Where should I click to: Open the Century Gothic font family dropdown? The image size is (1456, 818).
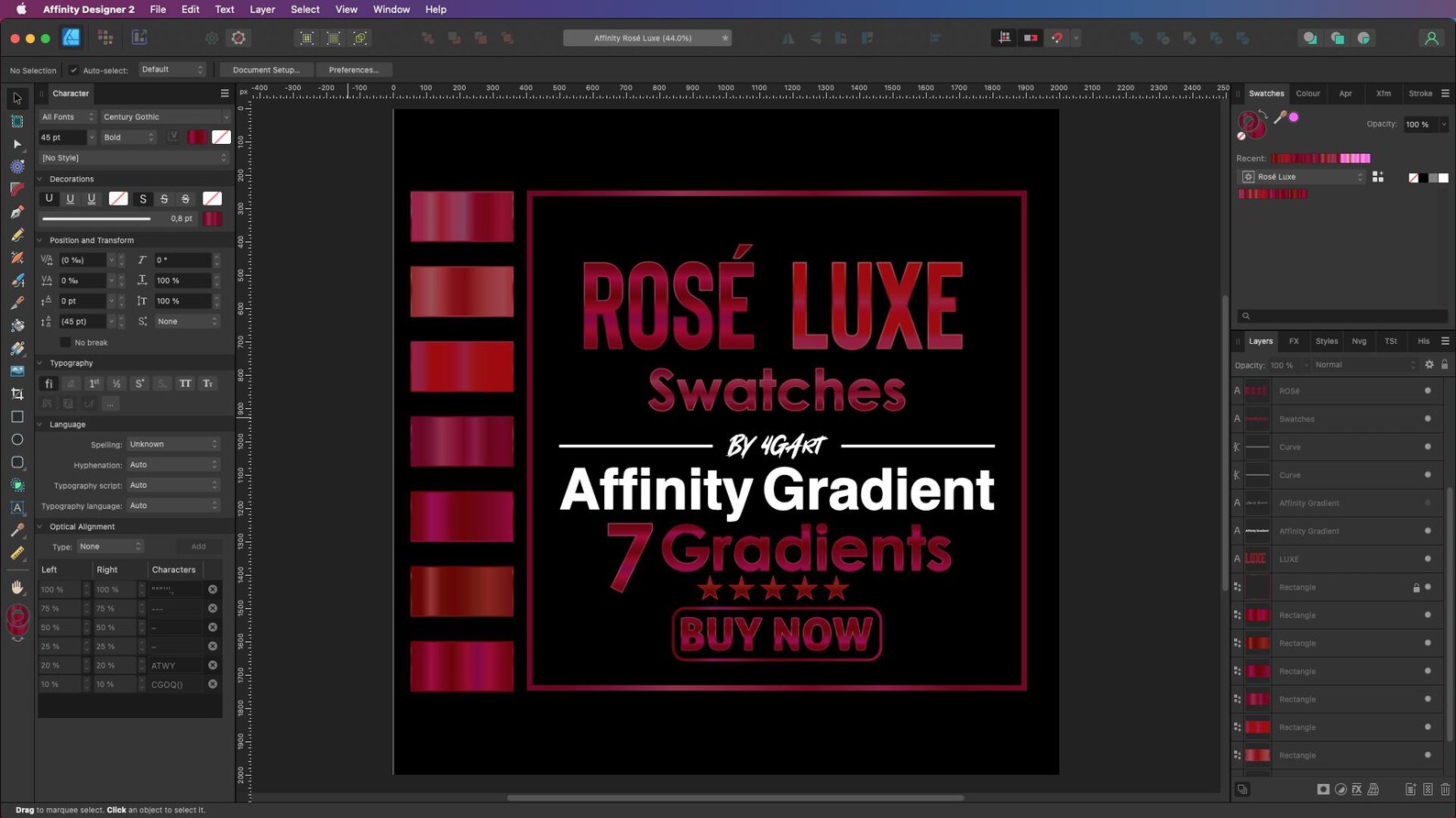tap(165, 117)
